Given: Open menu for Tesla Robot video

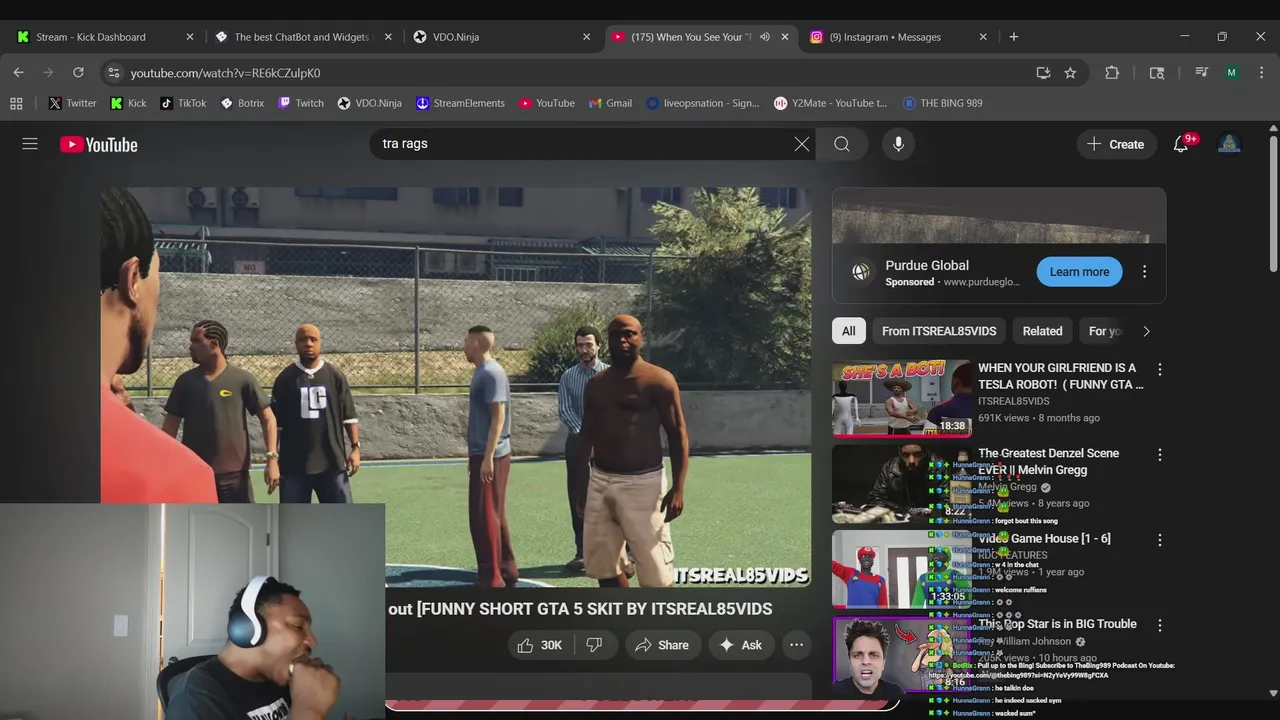Looking at the screenshot, I should (1159, 369).
